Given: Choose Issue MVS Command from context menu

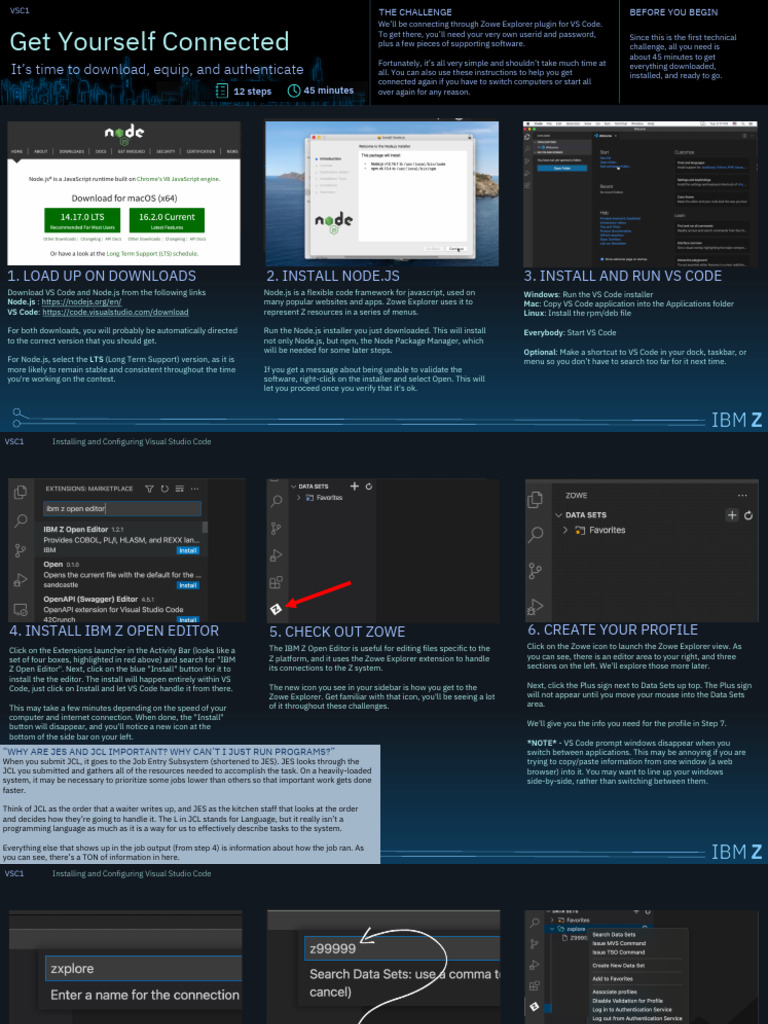Looking at the screenshot, I should [x=618, y=943].
